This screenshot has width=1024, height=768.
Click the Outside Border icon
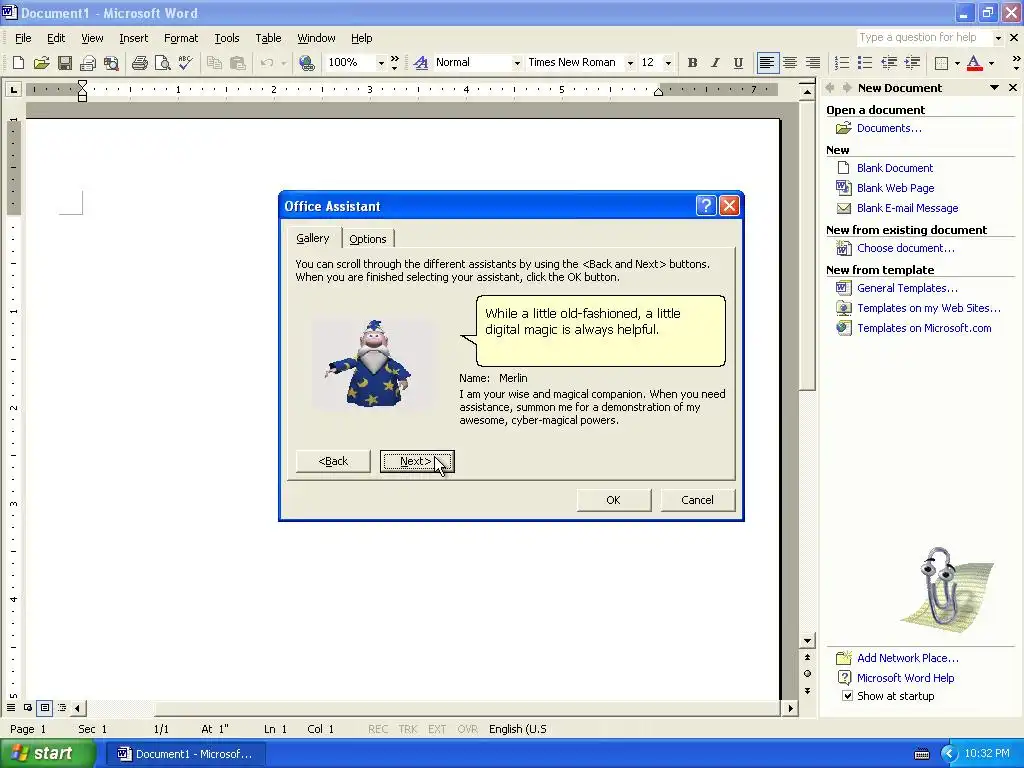941,63
